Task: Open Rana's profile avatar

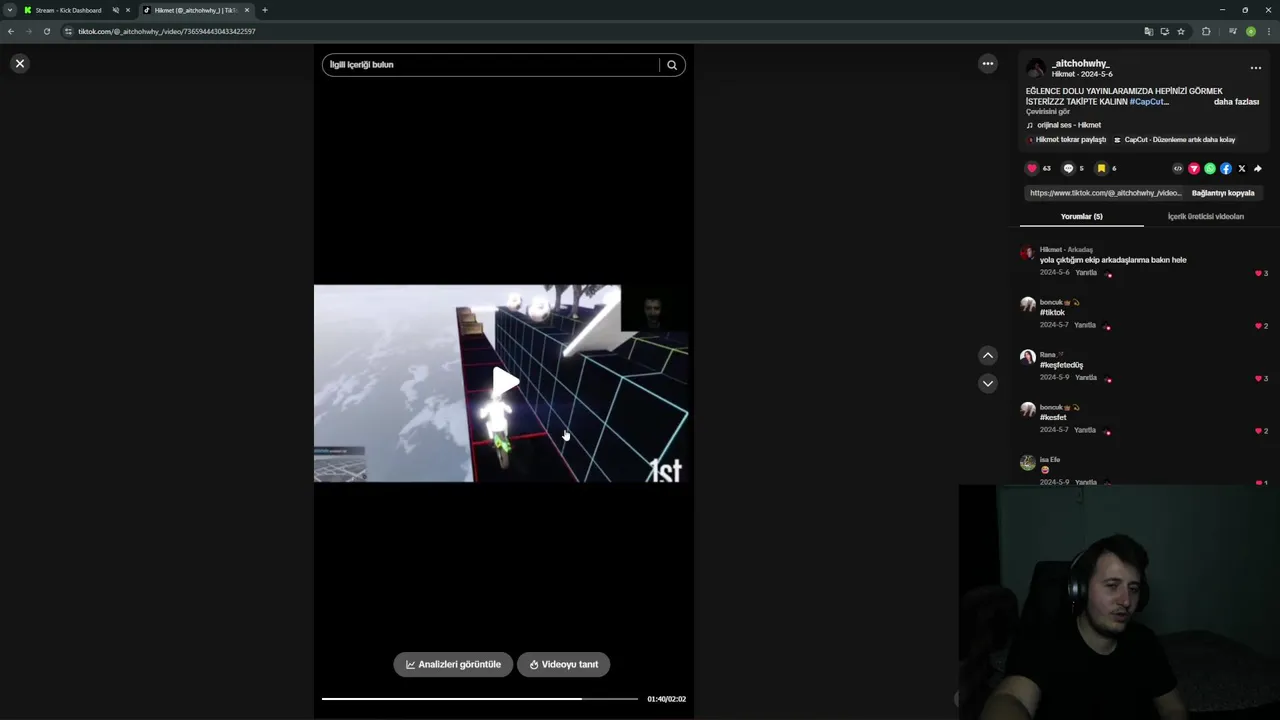Action: [1028, 357]
